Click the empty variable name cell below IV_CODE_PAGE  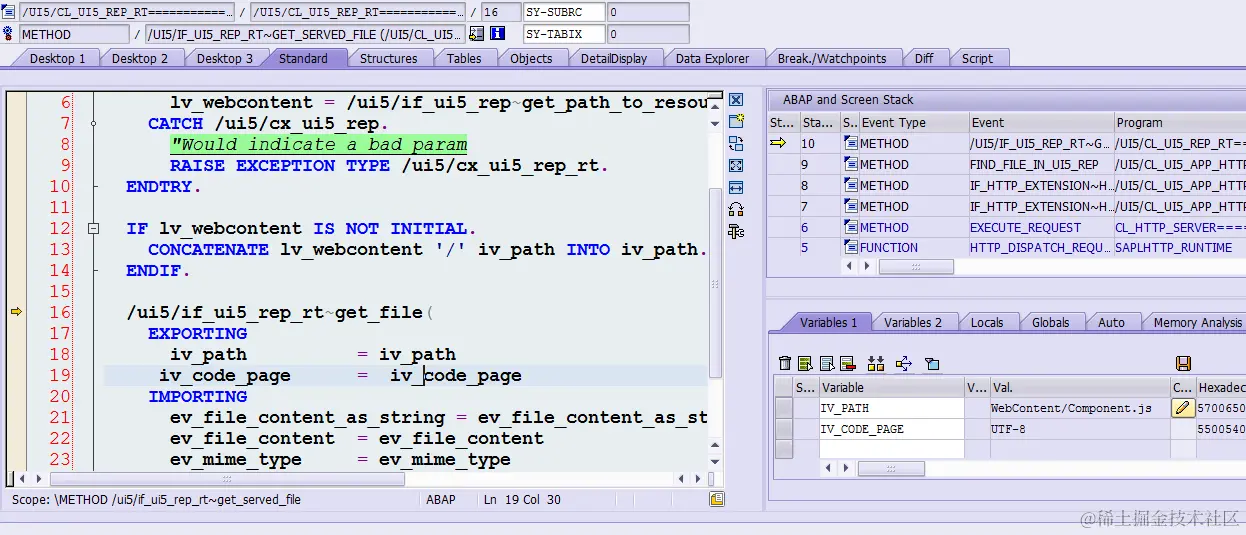click(x=891, y=449)
